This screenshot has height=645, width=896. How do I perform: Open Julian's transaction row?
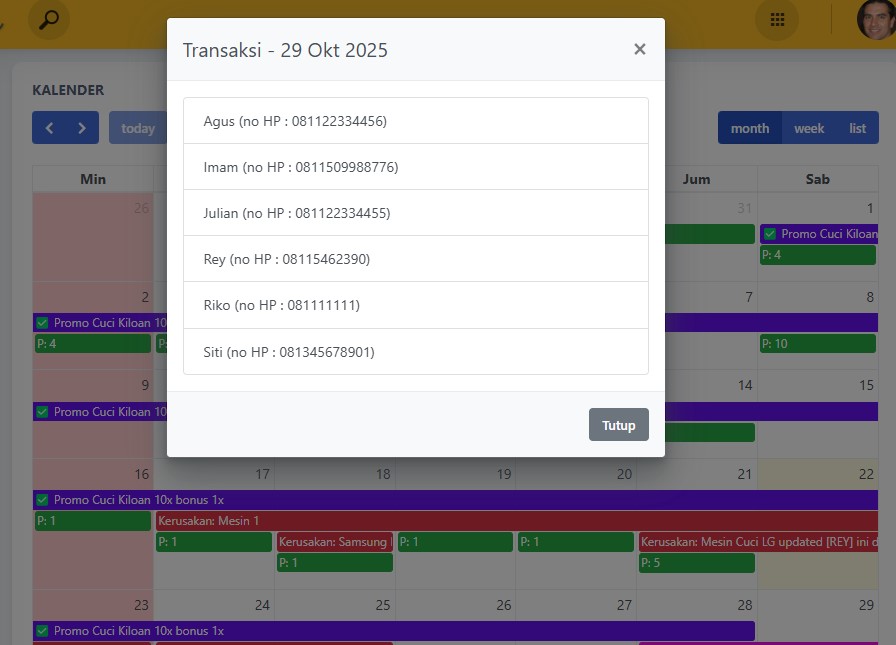point(415,213)
